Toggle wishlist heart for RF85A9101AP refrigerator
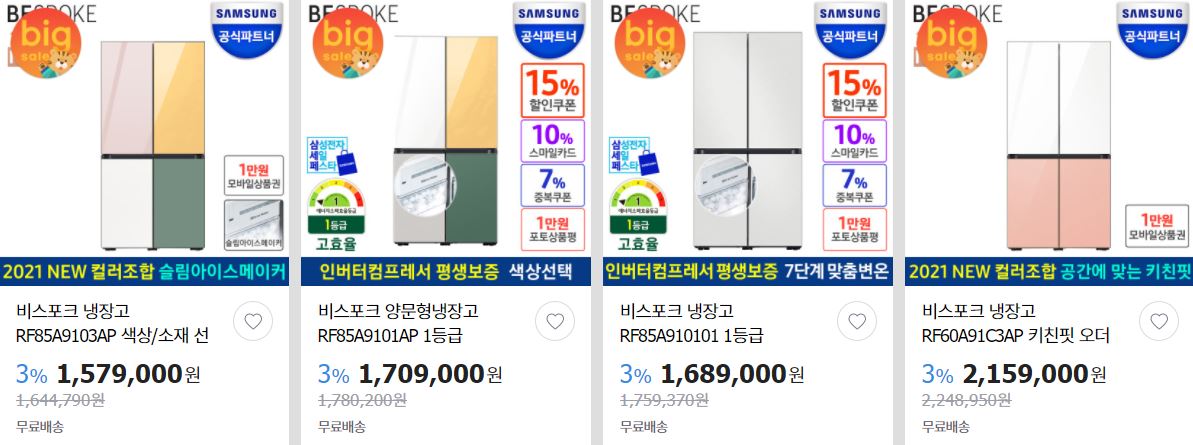This screenshot has width=1193, height=445. click(x=555, y=322)
